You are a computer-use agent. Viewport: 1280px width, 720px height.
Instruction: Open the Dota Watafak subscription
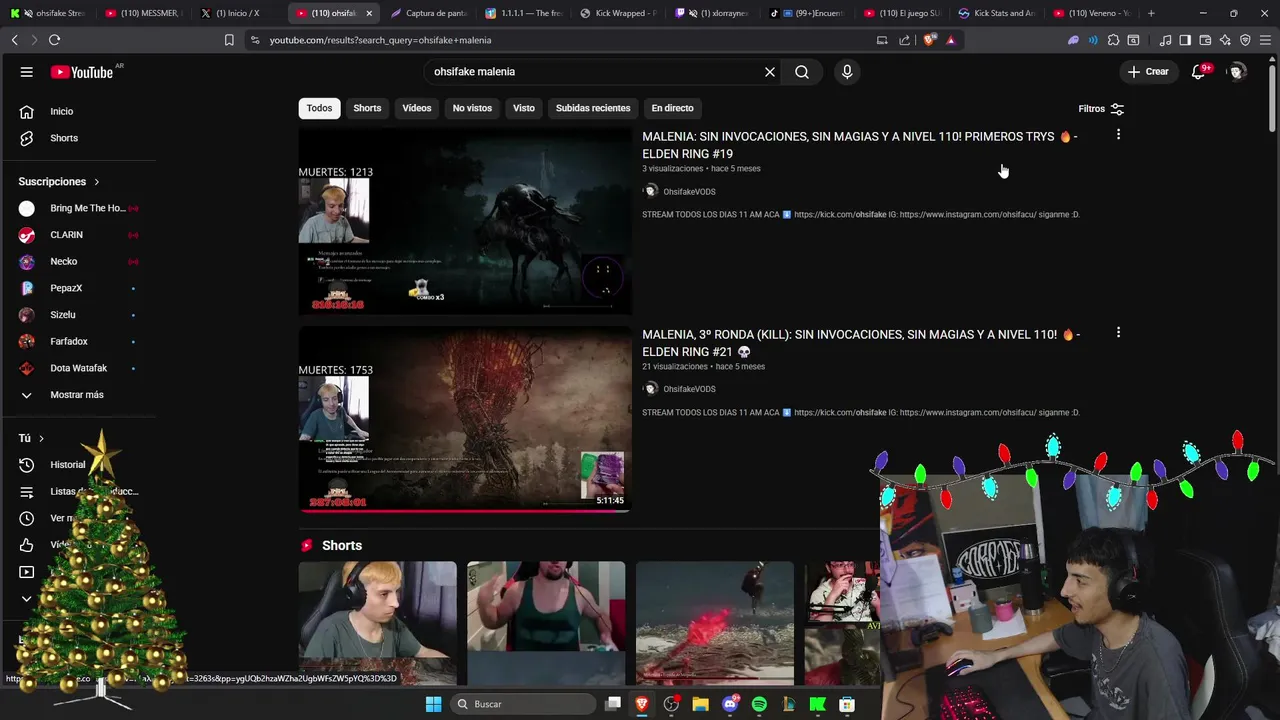pyautogui.click(x=78, y=368)
